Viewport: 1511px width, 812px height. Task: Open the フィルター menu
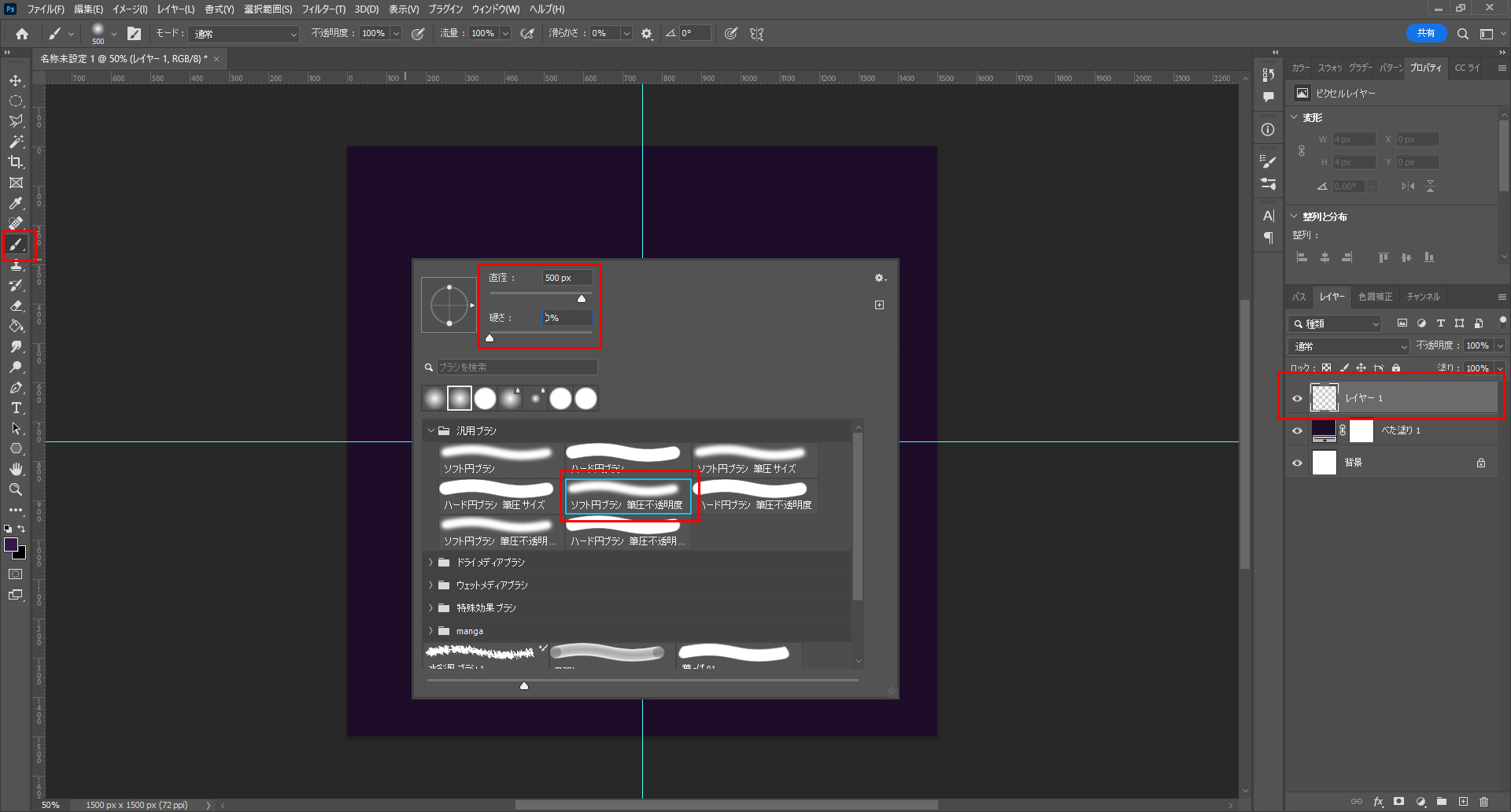[323, 9]
